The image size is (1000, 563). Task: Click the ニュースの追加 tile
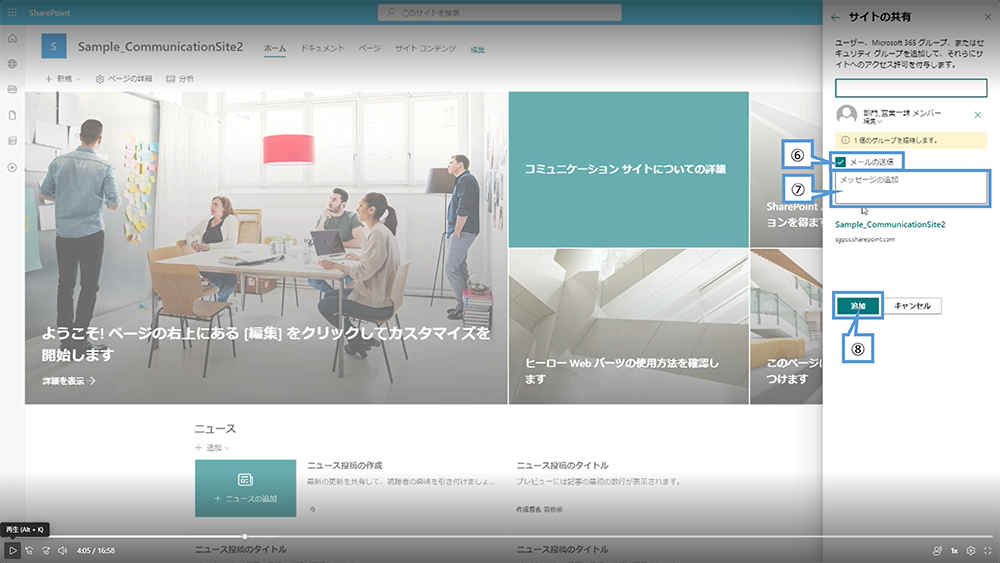pyautogui.click(x=246, y=488)
